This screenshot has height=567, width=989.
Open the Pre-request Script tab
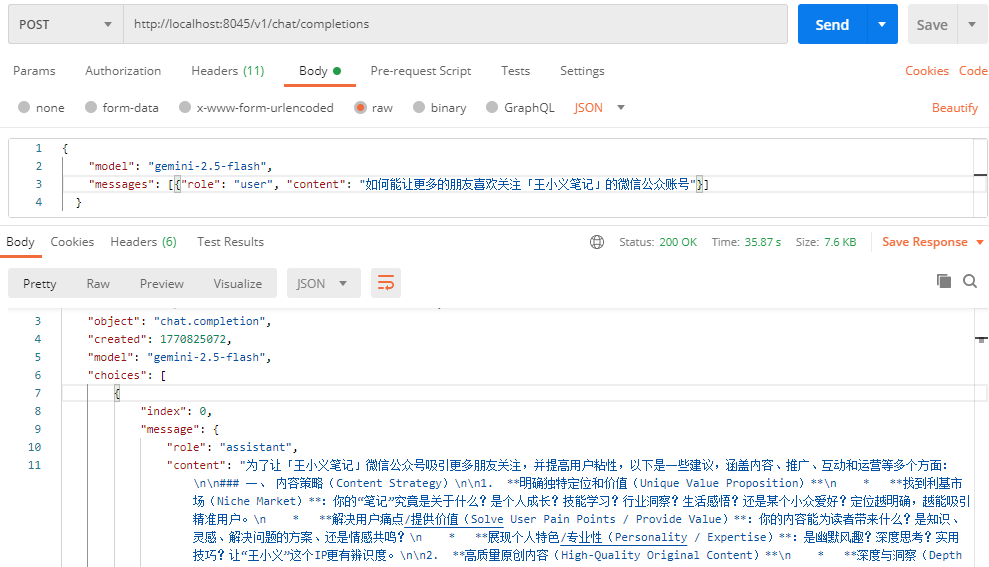point(420,71)
